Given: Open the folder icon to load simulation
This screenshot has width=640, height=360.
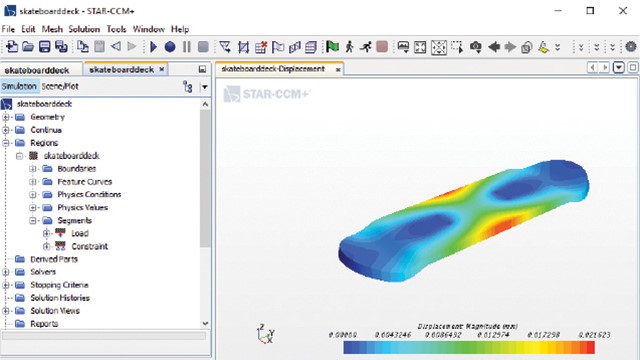Looking at the screenshot, I should click(x=28, y=47).
